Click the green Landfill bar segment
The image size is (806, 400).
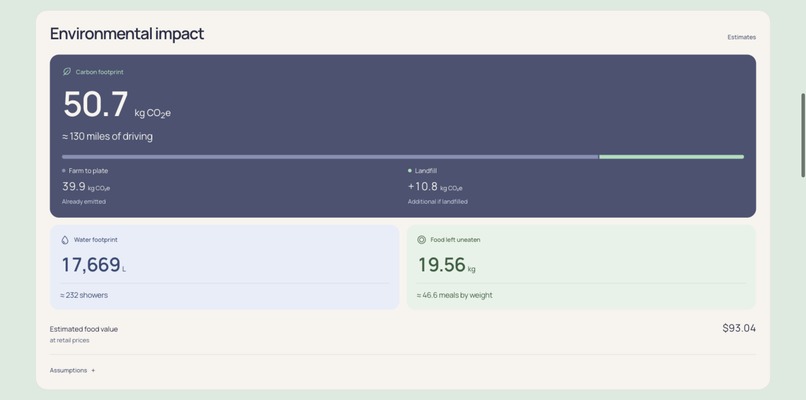671,157
